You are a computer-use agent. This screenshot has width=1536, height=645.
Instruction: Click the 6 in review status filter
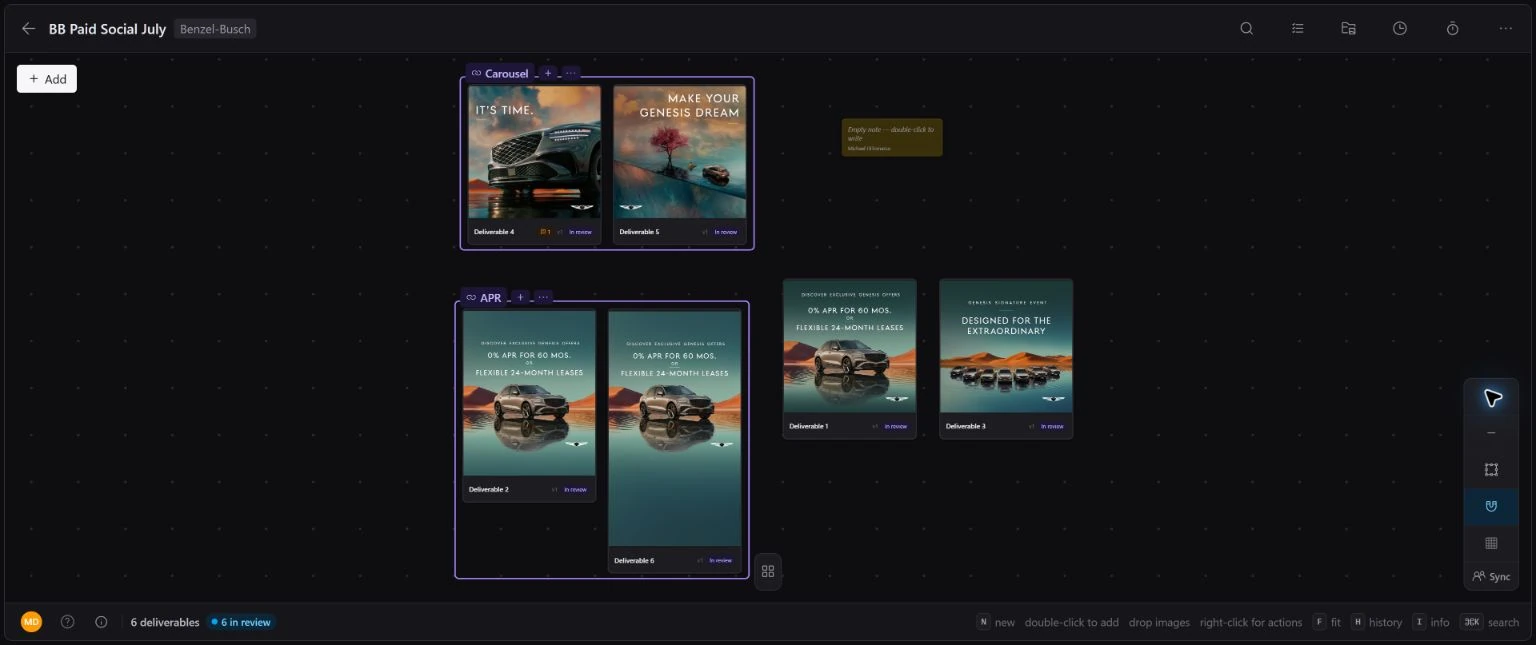241,622
